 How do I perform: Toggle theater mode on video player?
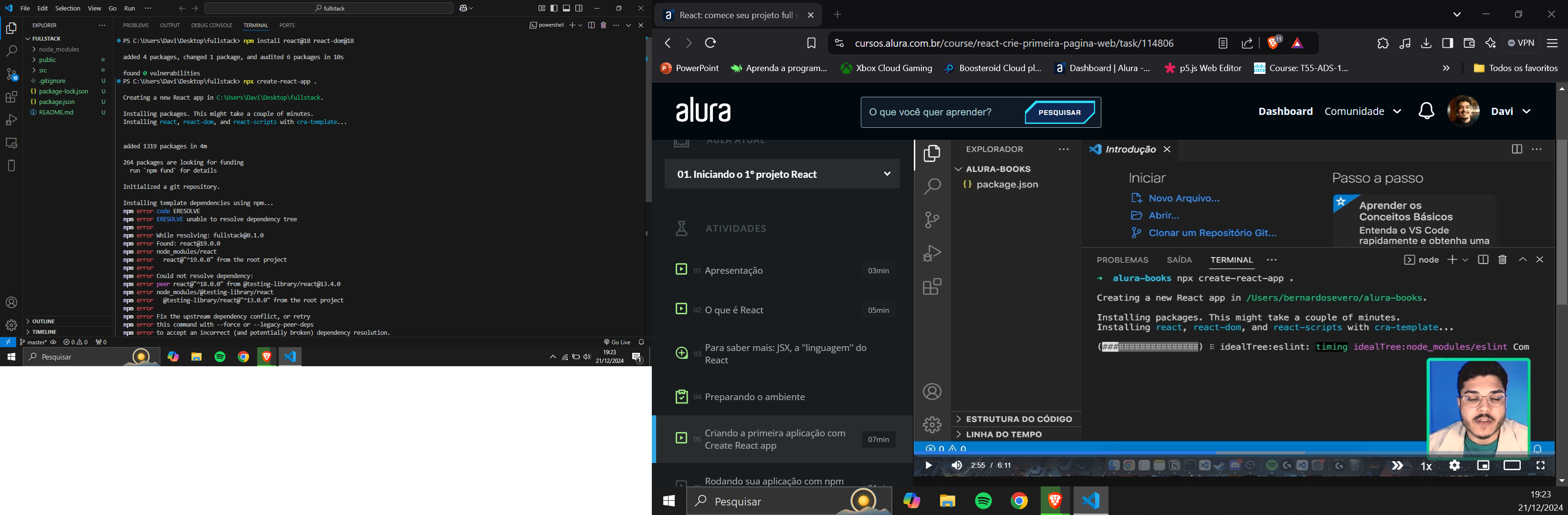pyautogui.click(x=1512, y=466)
